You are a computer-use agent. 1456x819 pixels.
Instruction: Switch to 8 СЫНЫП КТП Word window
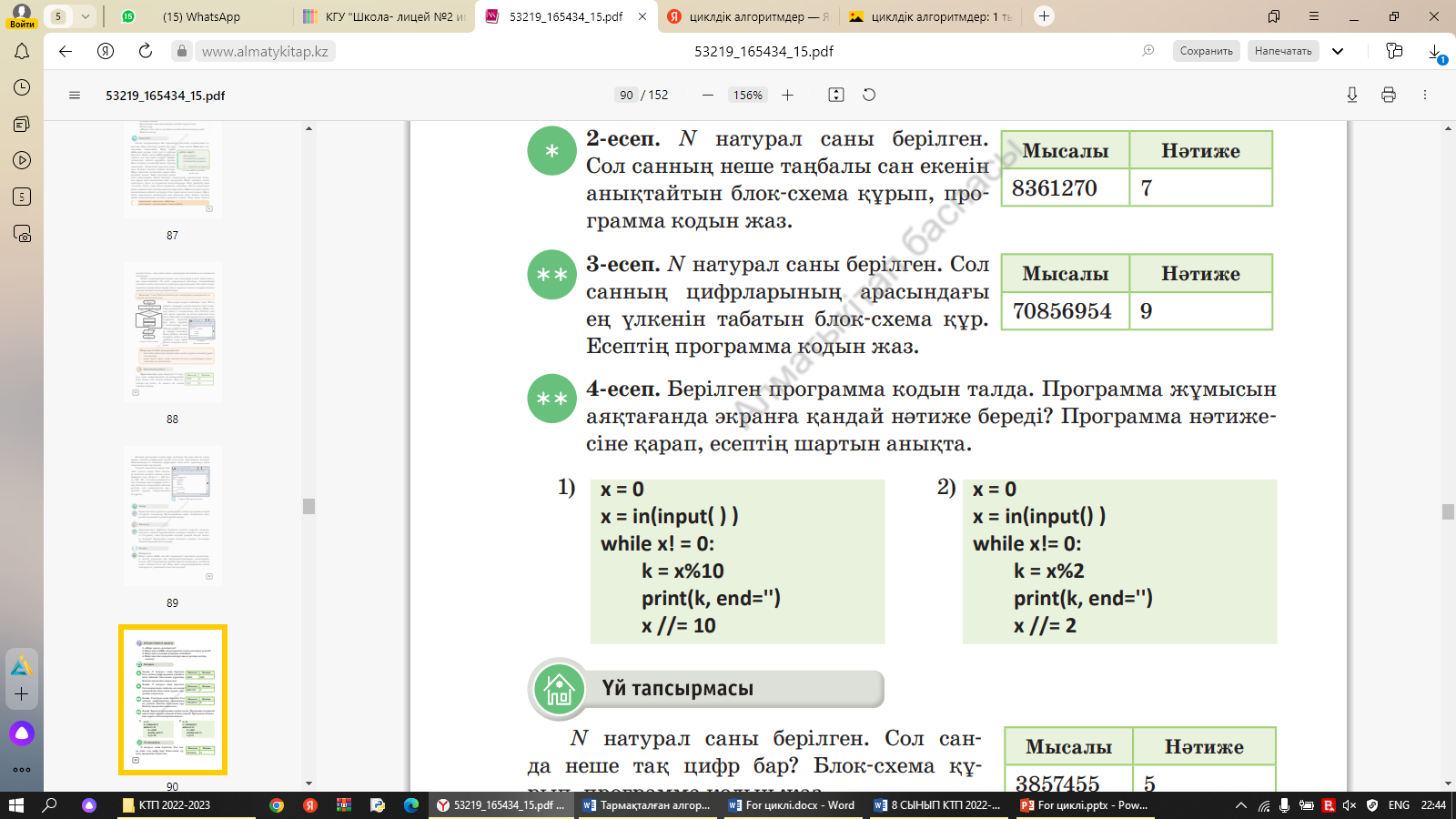938,805
